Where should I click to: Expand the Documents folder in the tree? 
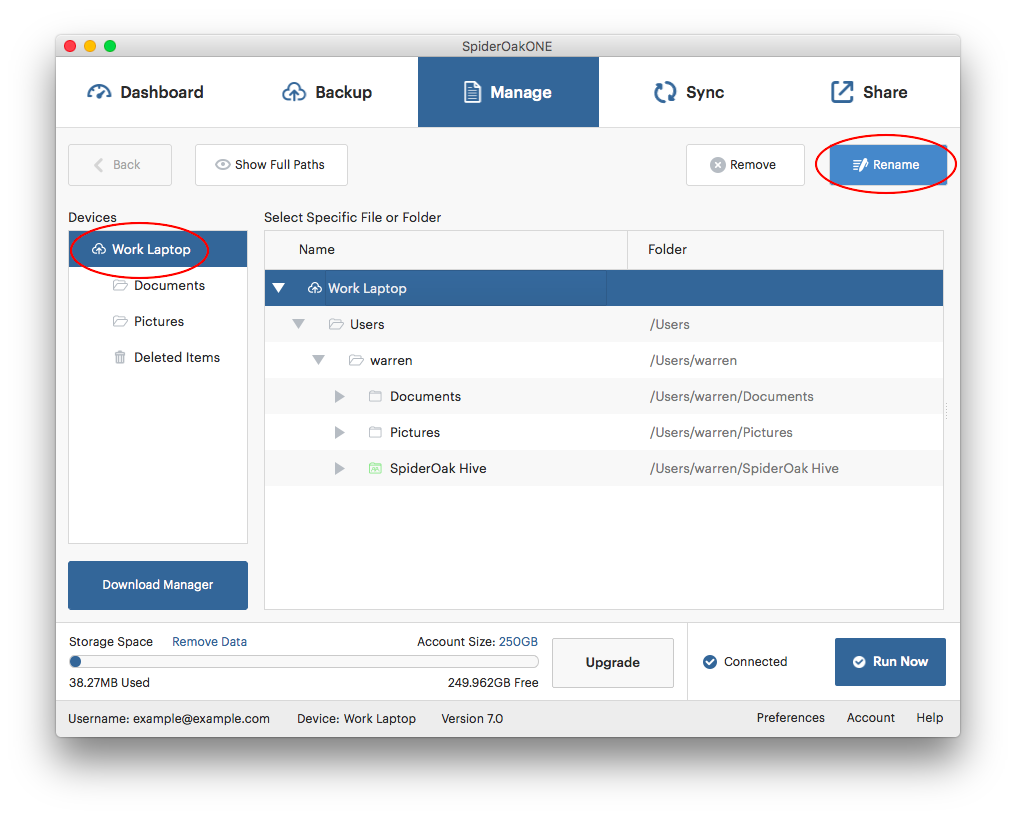click(x=339, y=396)
